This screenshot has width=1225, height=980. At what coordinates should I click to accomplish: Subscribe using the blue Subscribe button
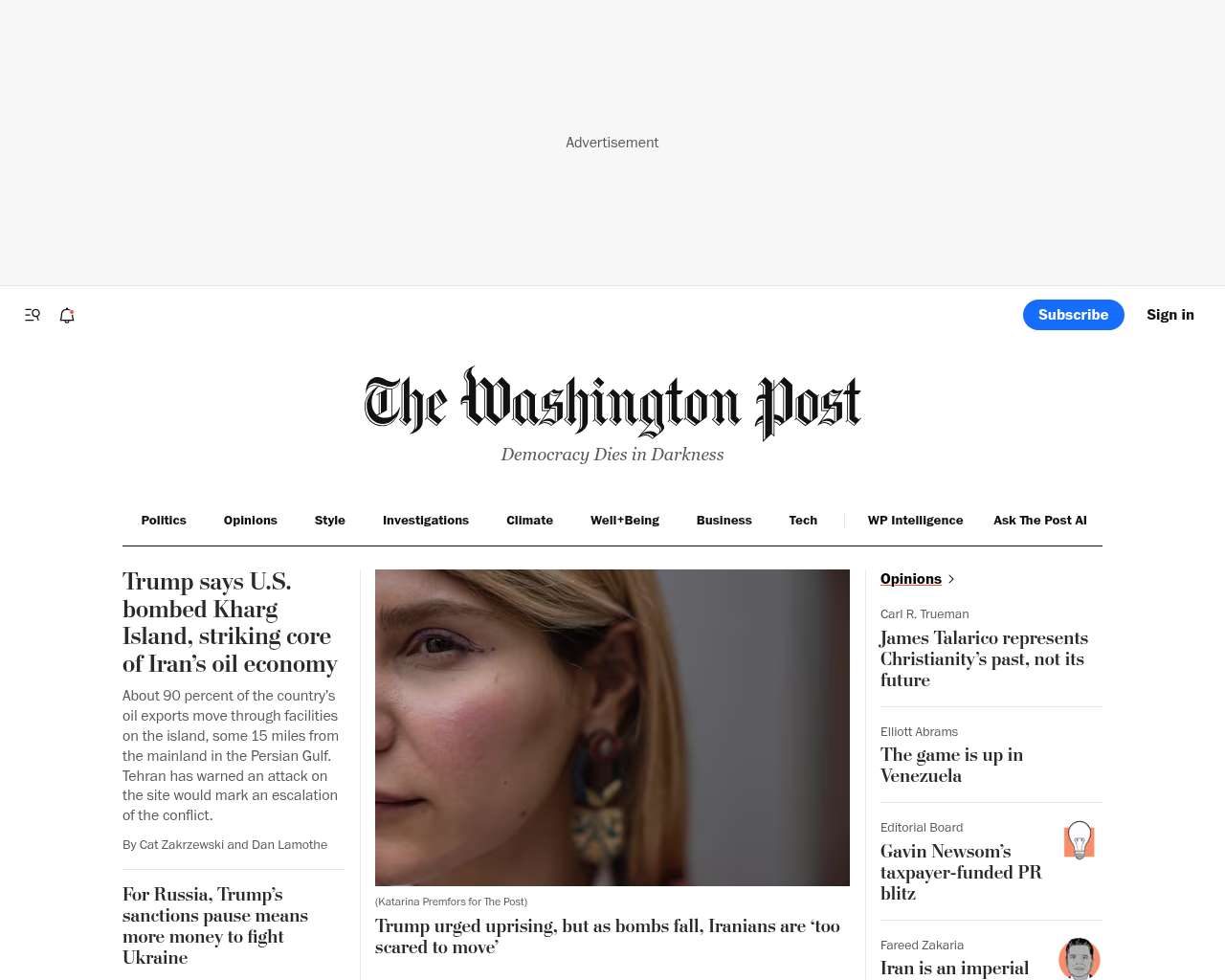point(1074,315)
